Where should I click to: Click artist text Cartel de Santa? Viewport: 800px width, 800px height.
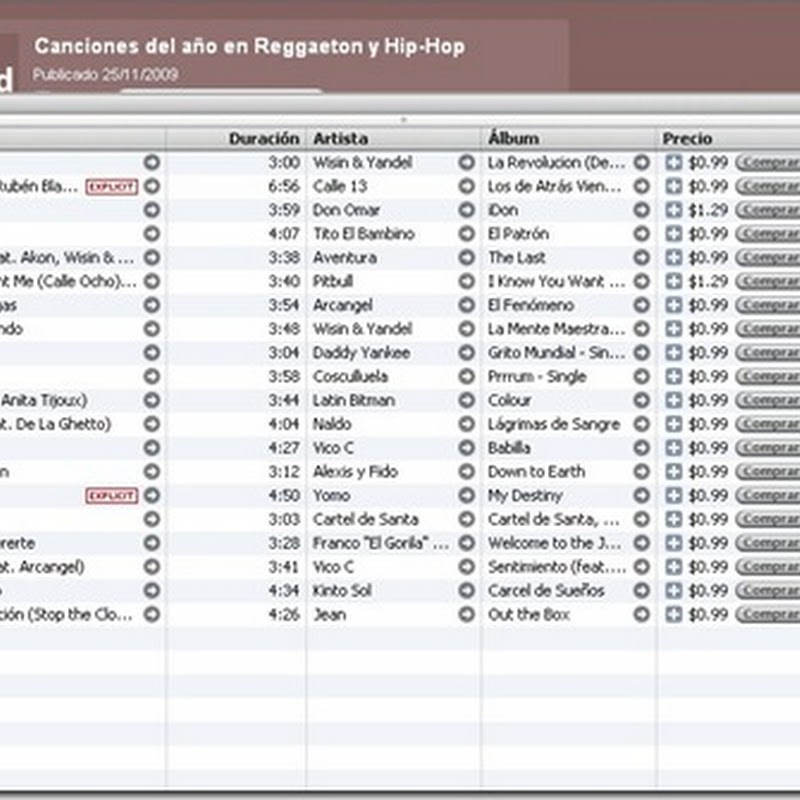[x=366, y=519]
